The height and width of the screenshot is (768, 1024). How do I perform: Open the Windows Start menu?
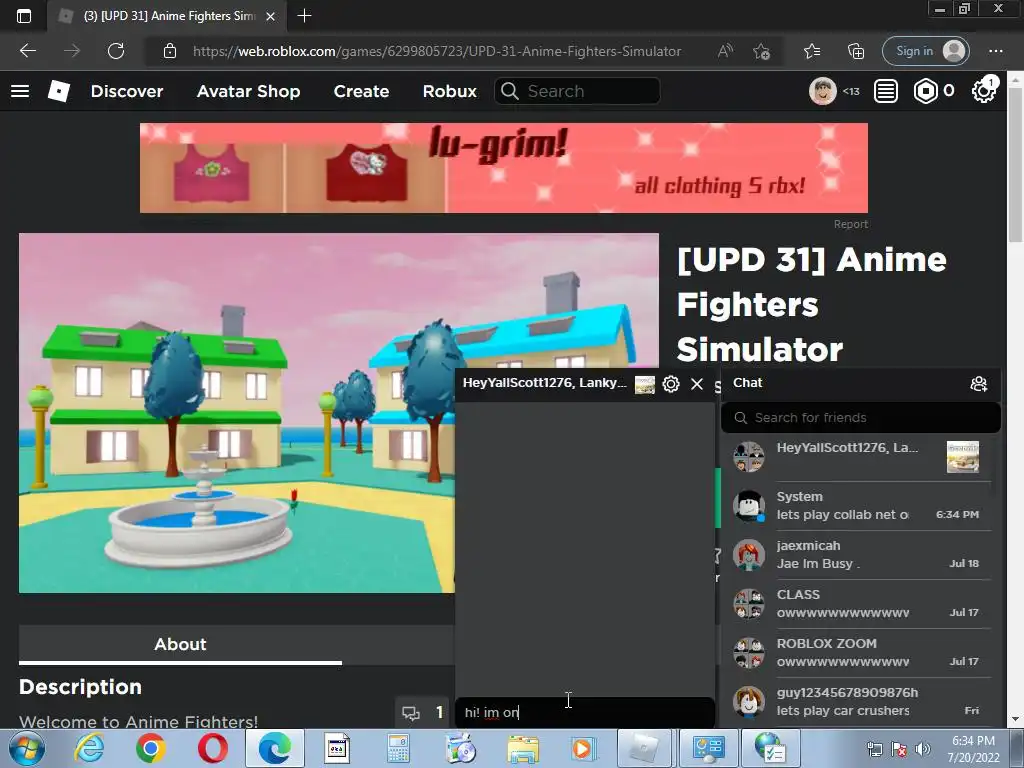(27, 748)
